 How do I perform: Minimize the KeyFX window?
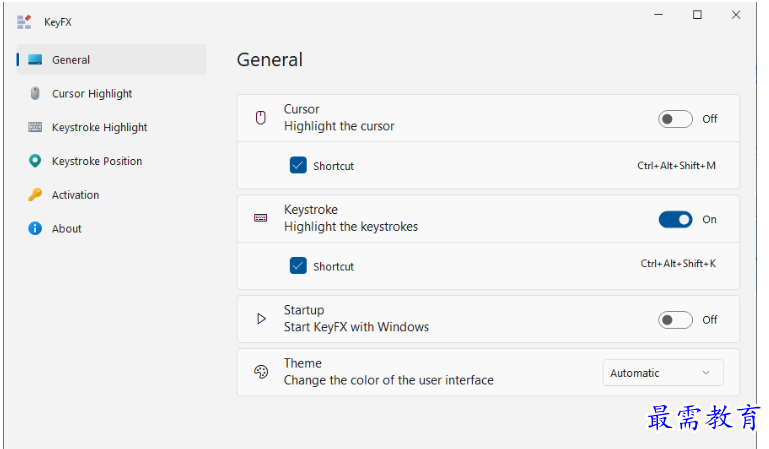(x=659, y=15)
